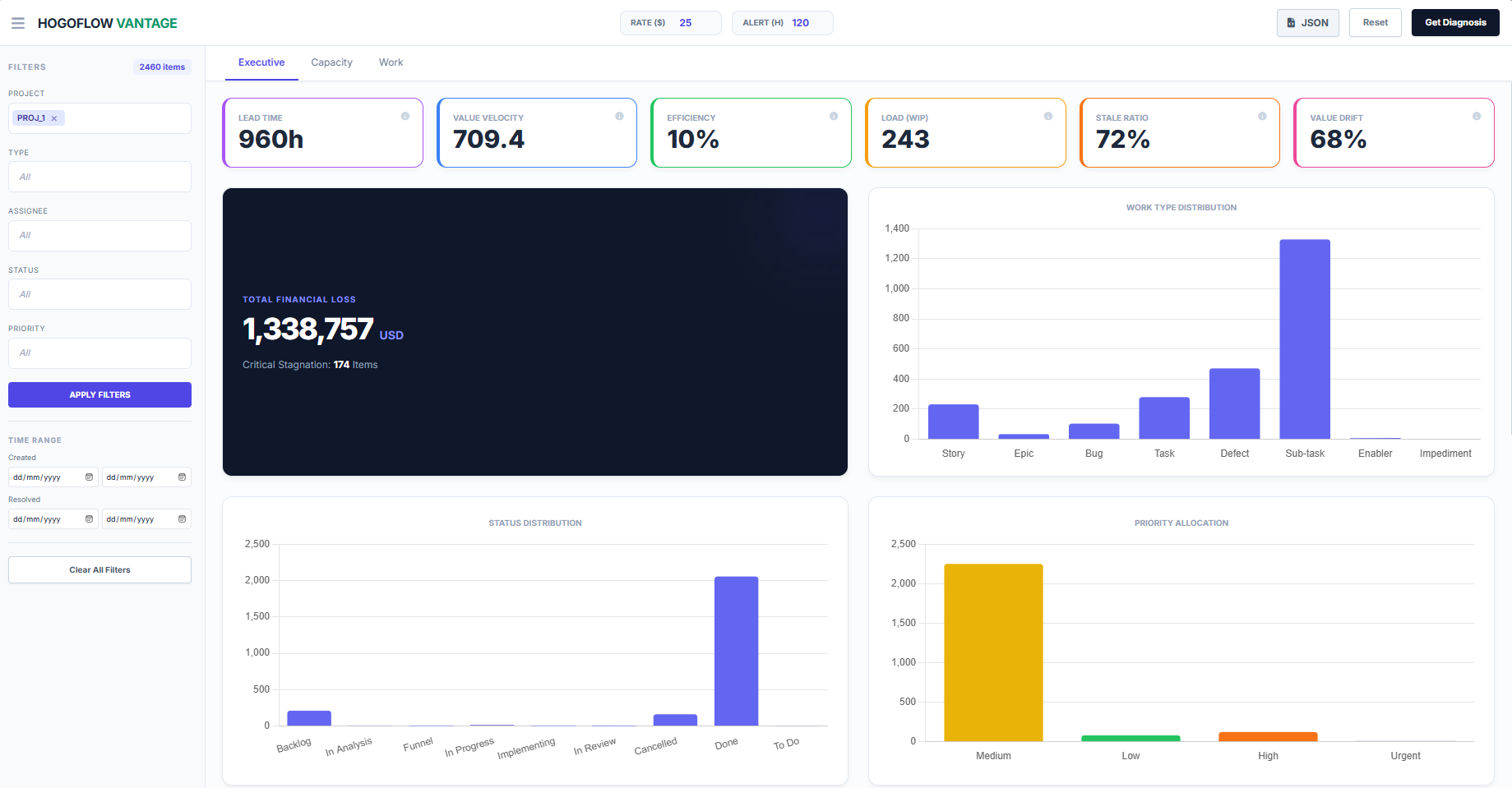Image resolution: width=1512 pixels, height=788 pixels.
Task: Click the Get Diagnosis button
Action: pos(1454,22)
